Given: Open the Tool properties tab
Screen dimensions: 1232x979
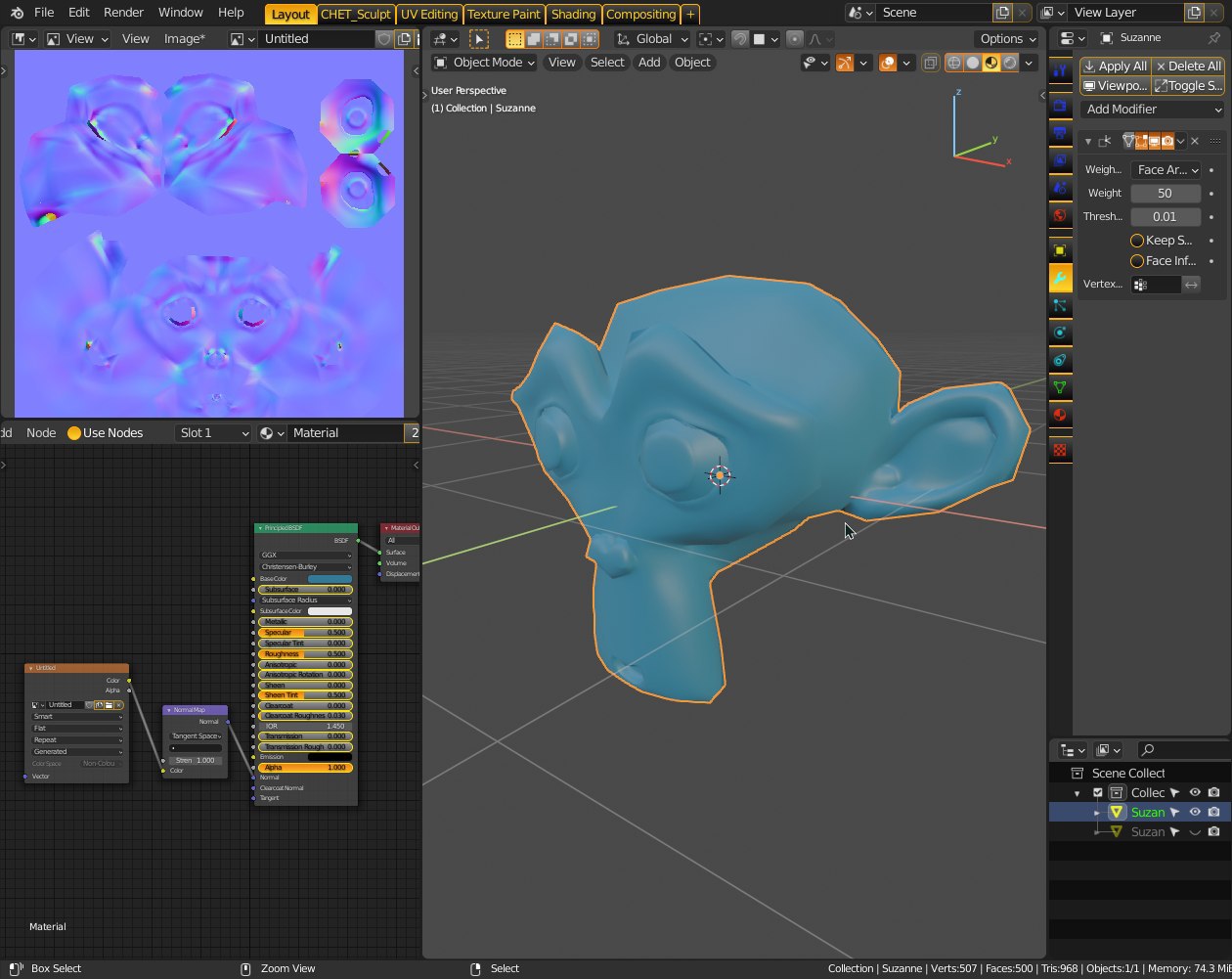Looking at the screenshot, I should (1060, 70).
